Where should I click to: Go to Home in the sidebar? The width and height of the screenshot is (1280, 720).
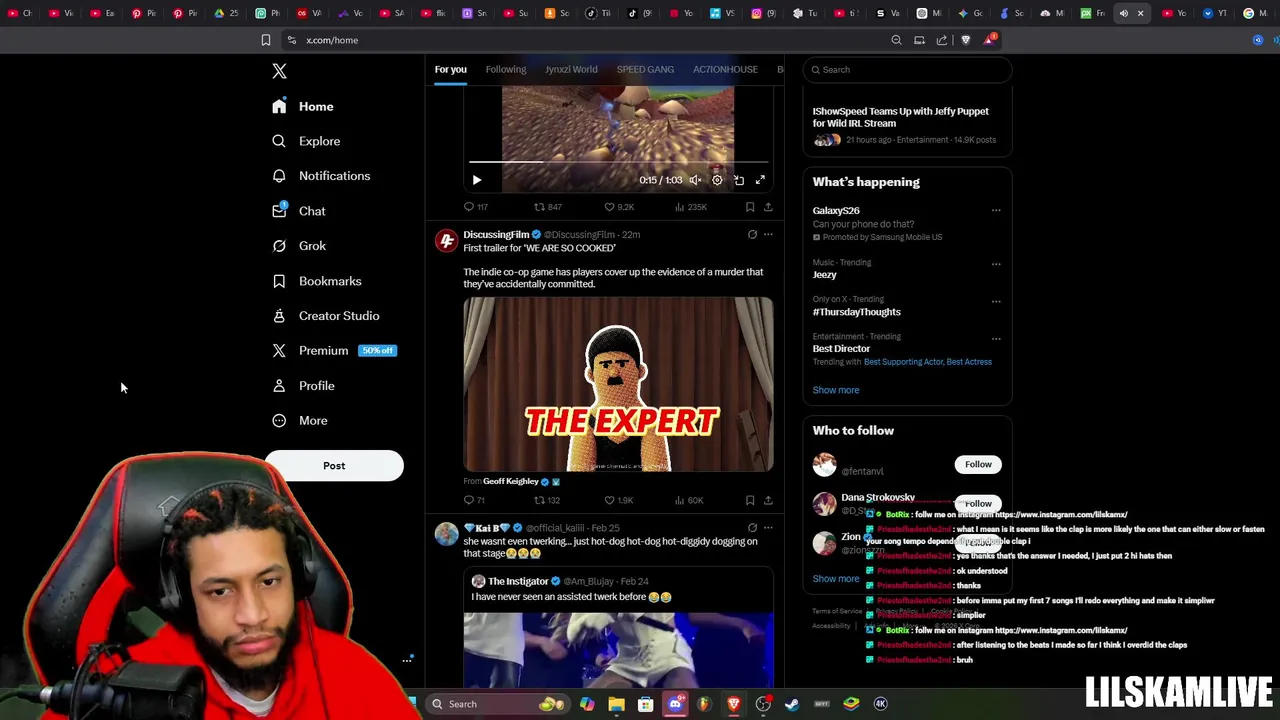click(303, 106)
